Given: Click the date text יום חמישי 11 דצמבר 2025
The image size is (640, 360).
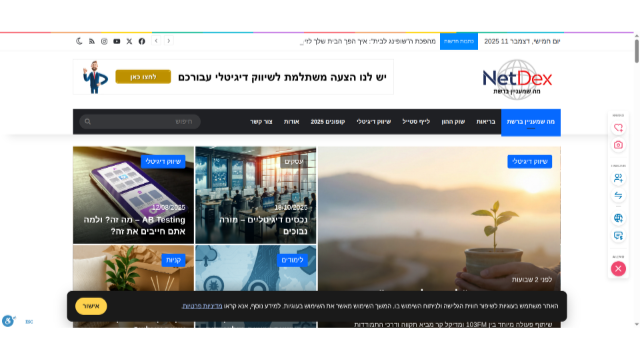Looking at the screenshot, I should click(522, 41).
